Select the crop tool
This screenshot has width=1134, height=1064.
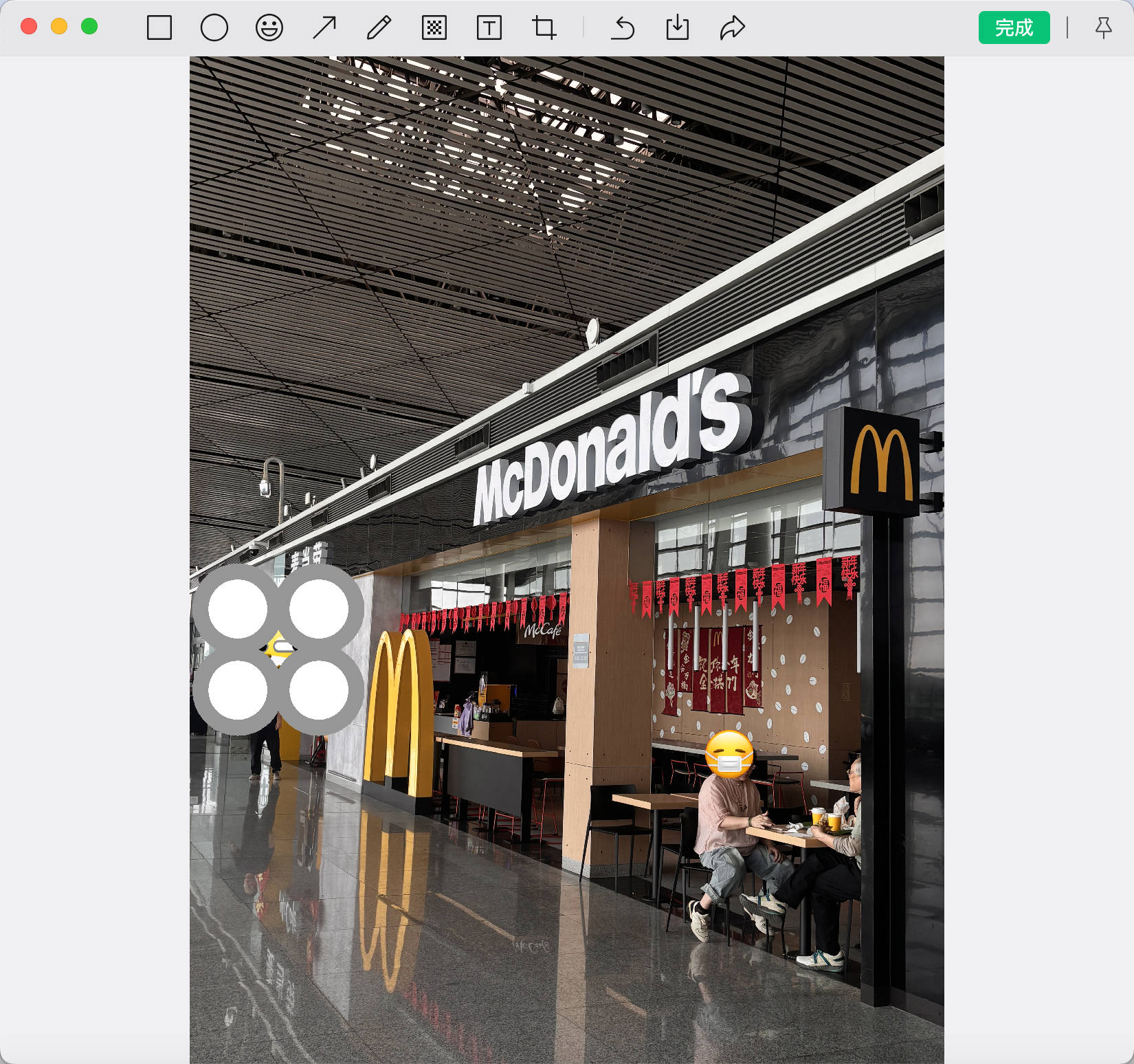pos(544,28)
